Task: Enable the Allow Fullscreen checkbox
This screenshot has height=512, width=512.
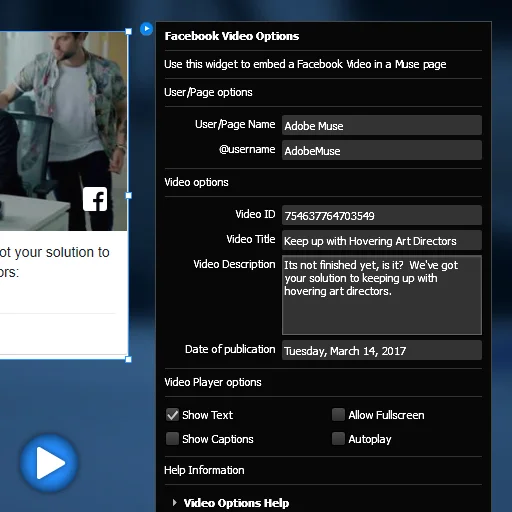Action: tap(338, 415)
